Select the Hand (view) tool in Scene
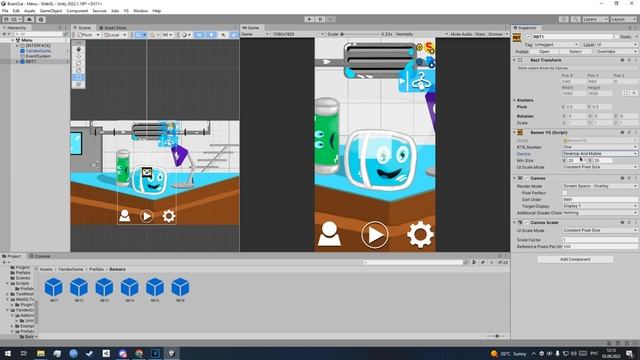This screenshot has height=360, width=640. tap(78, 49)
